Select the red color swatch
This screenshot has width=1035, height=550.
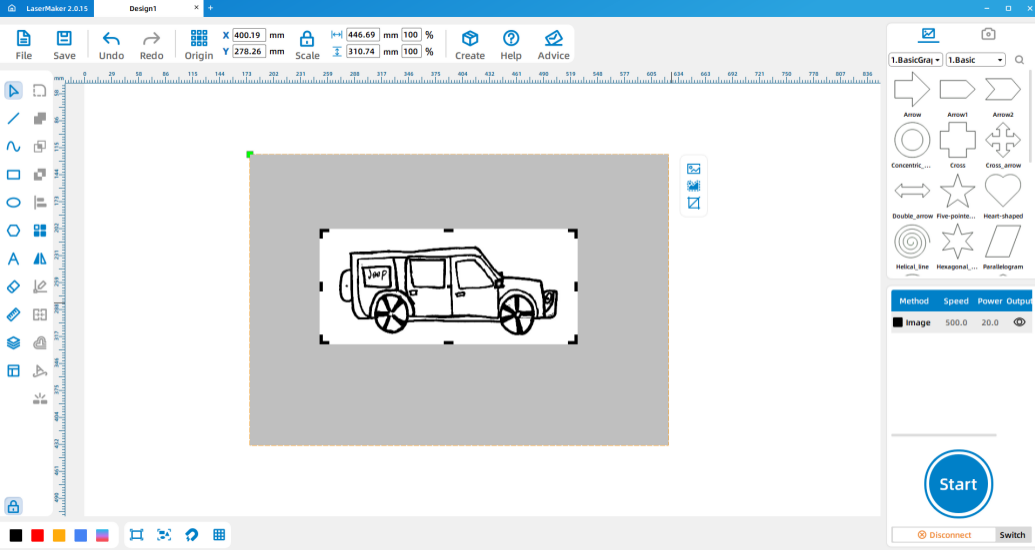point(38,535)
